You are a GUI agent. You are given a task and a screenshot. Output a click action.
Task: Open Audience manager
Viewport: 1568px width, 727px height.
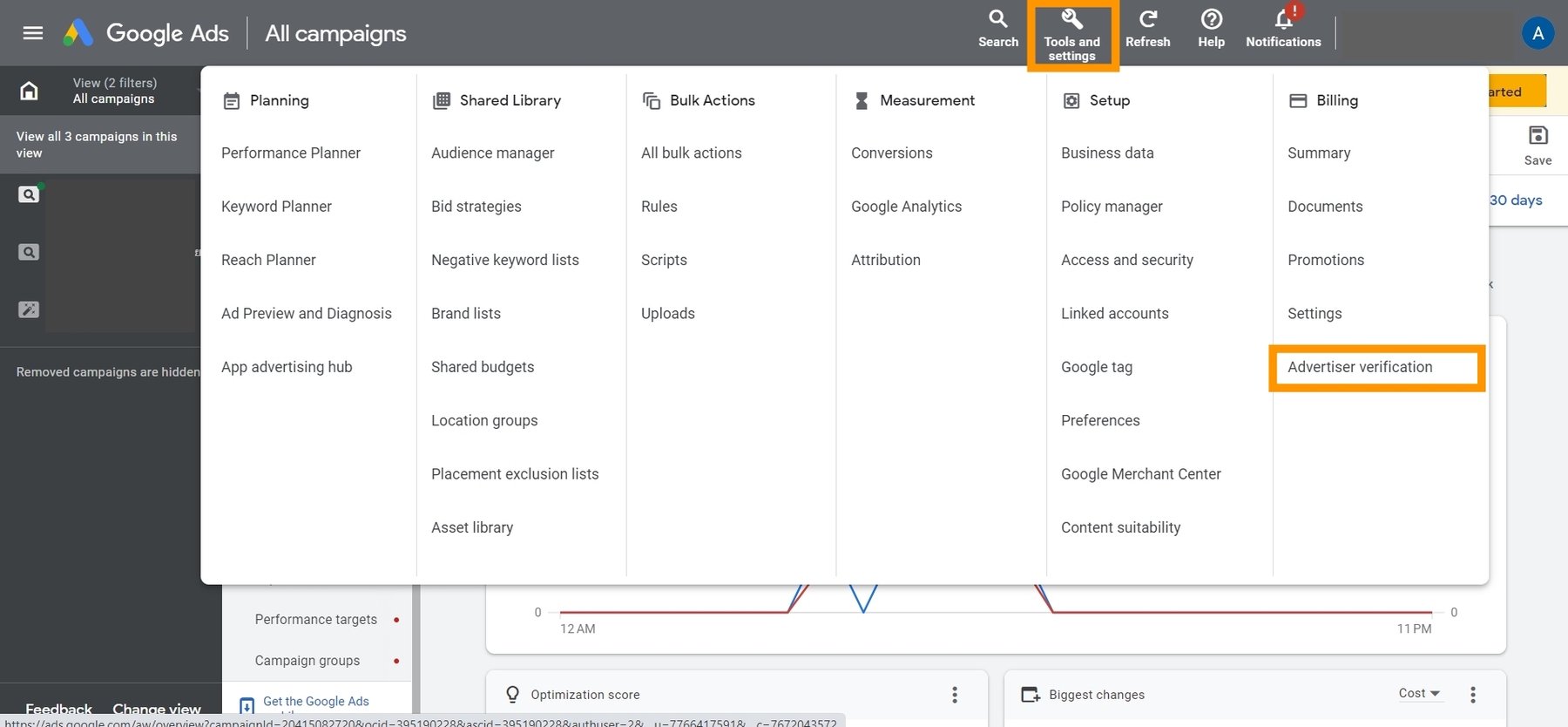click(493, 153)
